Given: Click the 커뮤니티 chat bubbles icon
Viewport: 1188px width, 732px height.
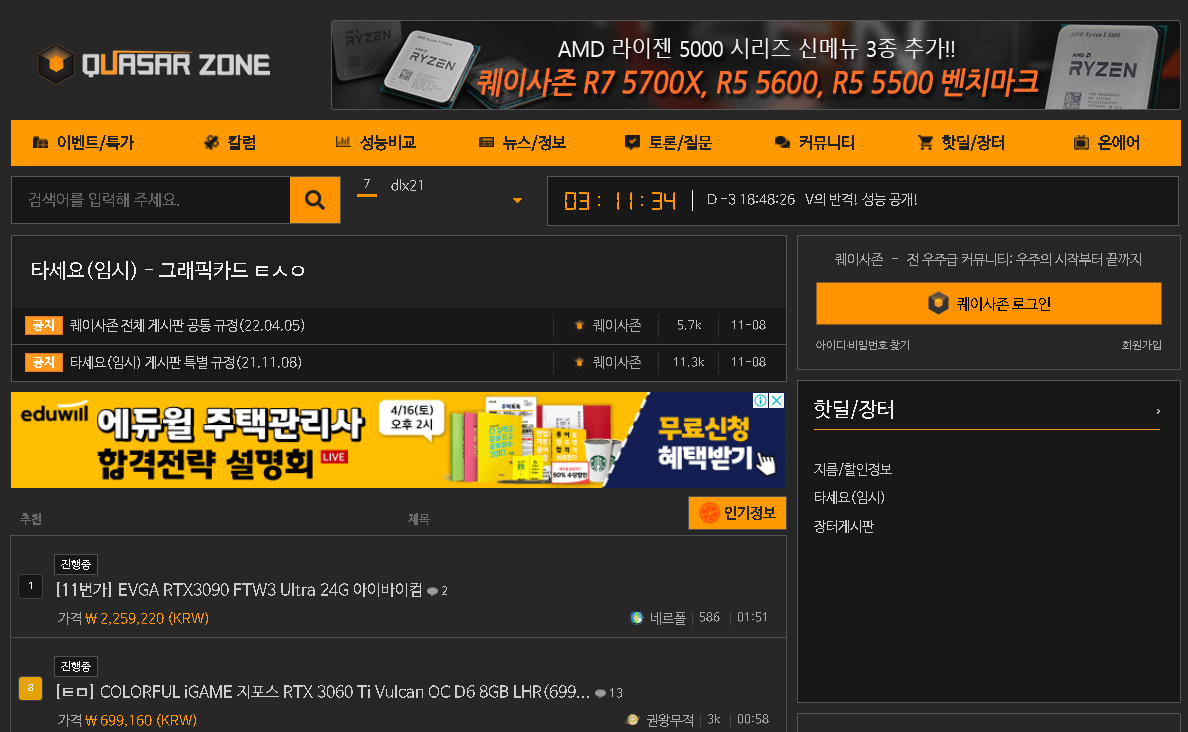Looking at the screenshot, I should 782,142.
